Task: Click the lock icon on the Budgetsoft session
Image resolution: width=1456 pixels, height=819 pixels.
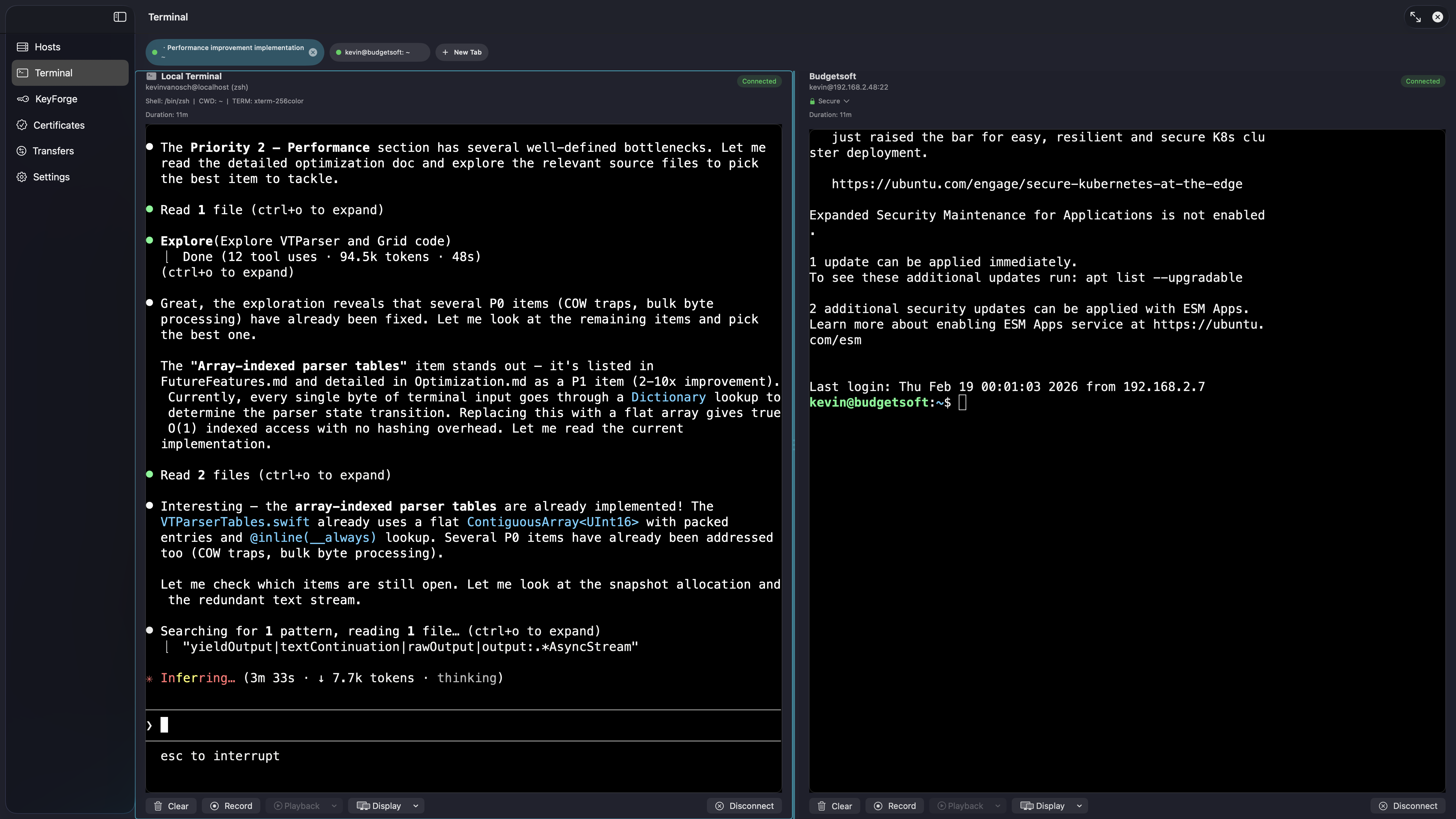Action: [x=814, y=101]
